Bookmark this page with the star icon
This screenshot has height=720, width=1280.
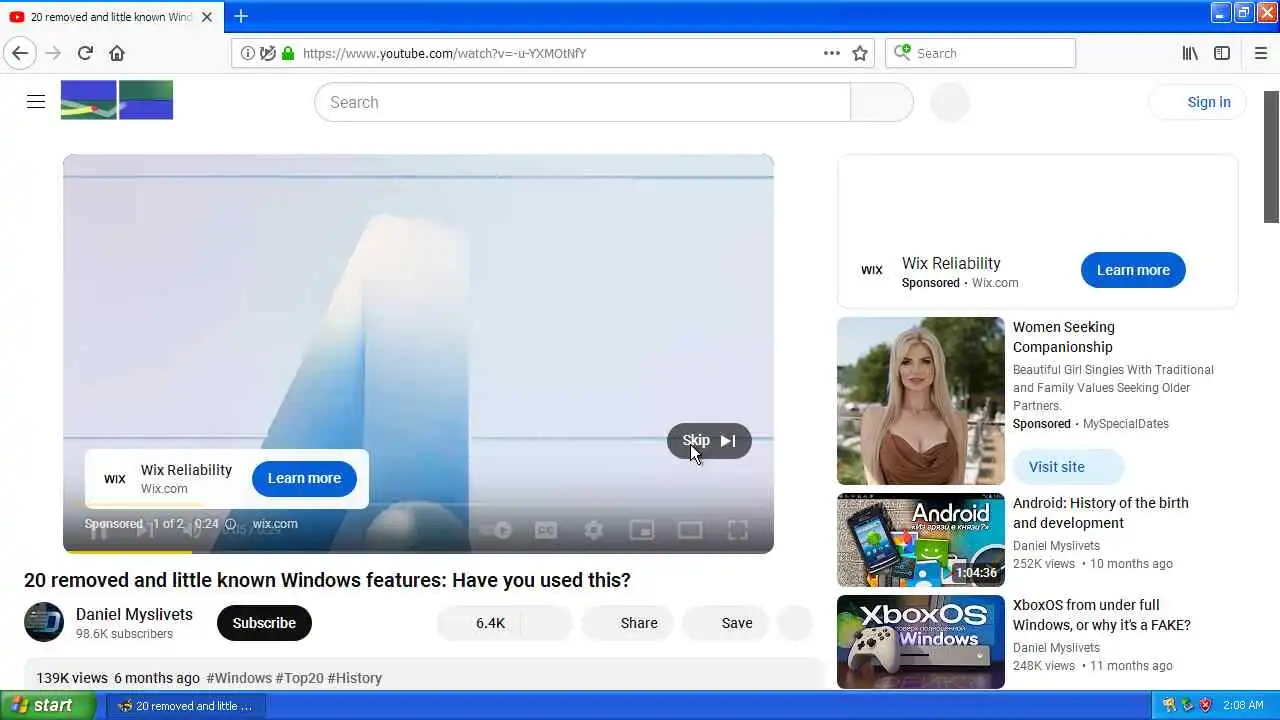pos(860,53)
